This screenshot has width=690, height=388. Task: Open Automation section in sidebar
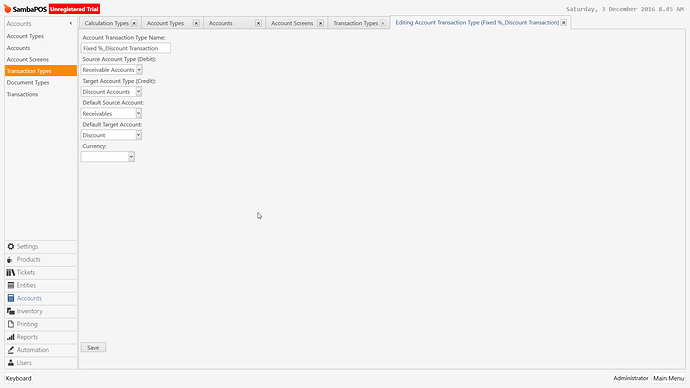(x=40, y=350)
